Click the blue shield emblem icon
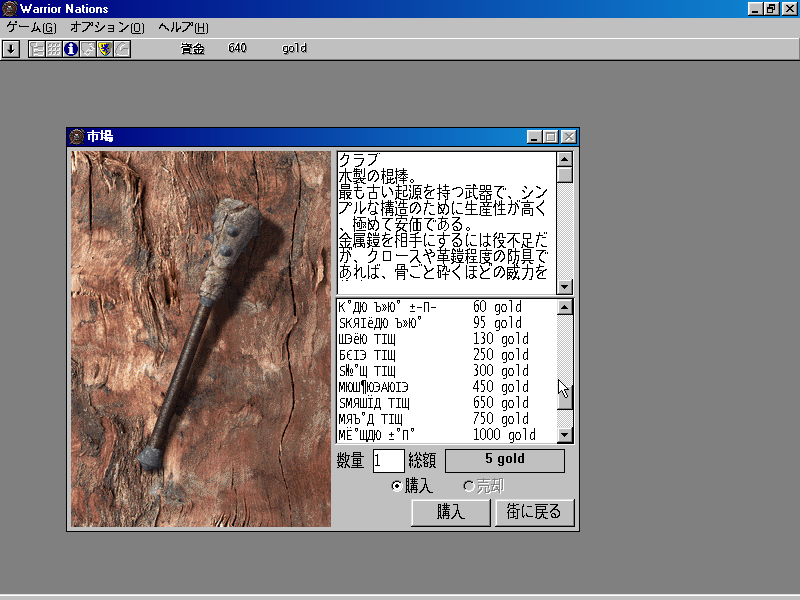The height and width of the screenshot is (600, 800). 105,48
